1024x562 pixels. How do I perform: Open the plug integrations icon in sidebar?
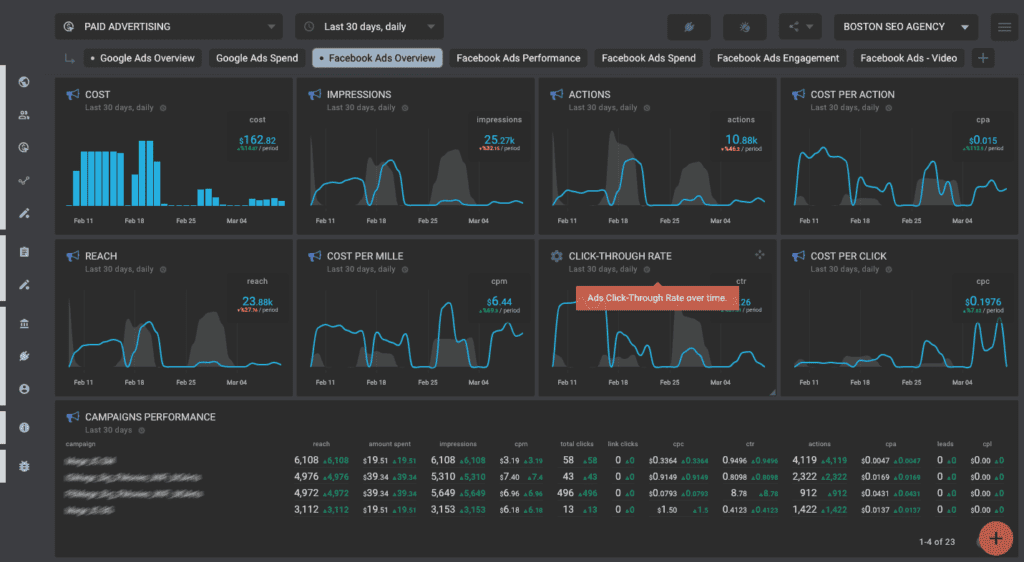tap(24, 356)
